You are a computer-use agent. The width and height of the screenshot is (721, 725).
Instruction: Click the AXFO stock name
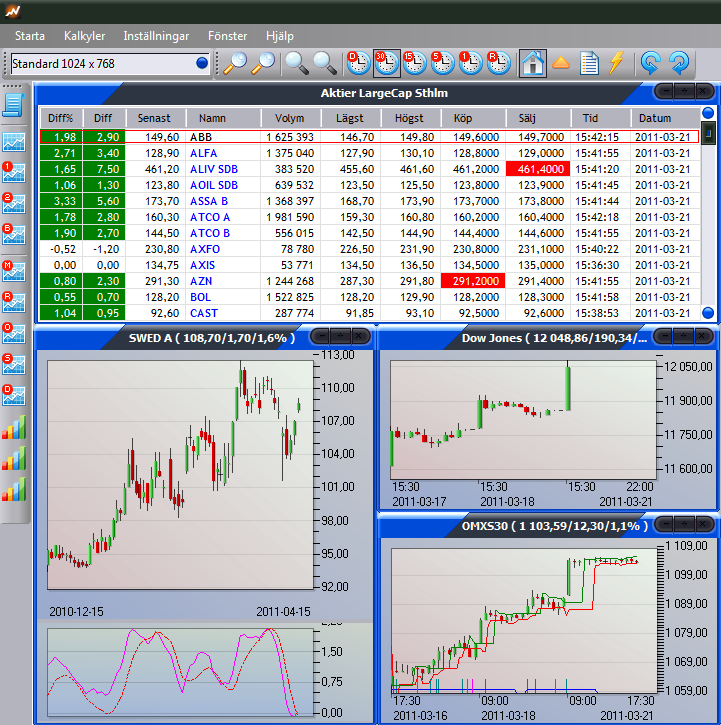click(205, 249)
